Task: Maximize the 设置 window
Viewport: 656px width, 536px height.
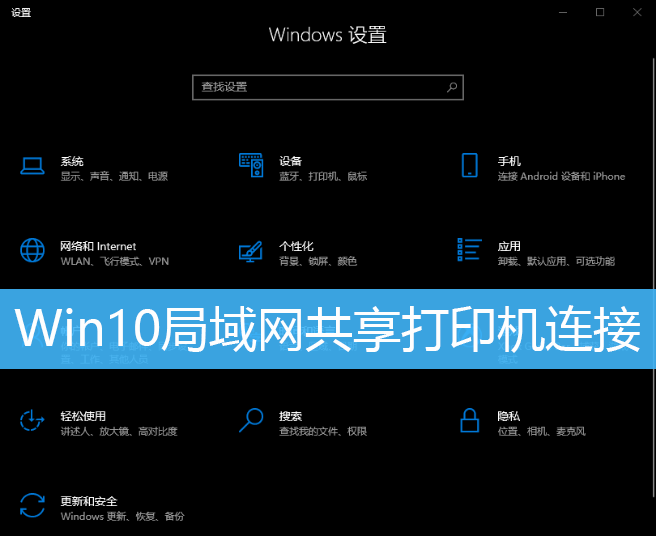Action: pos(600,12)
